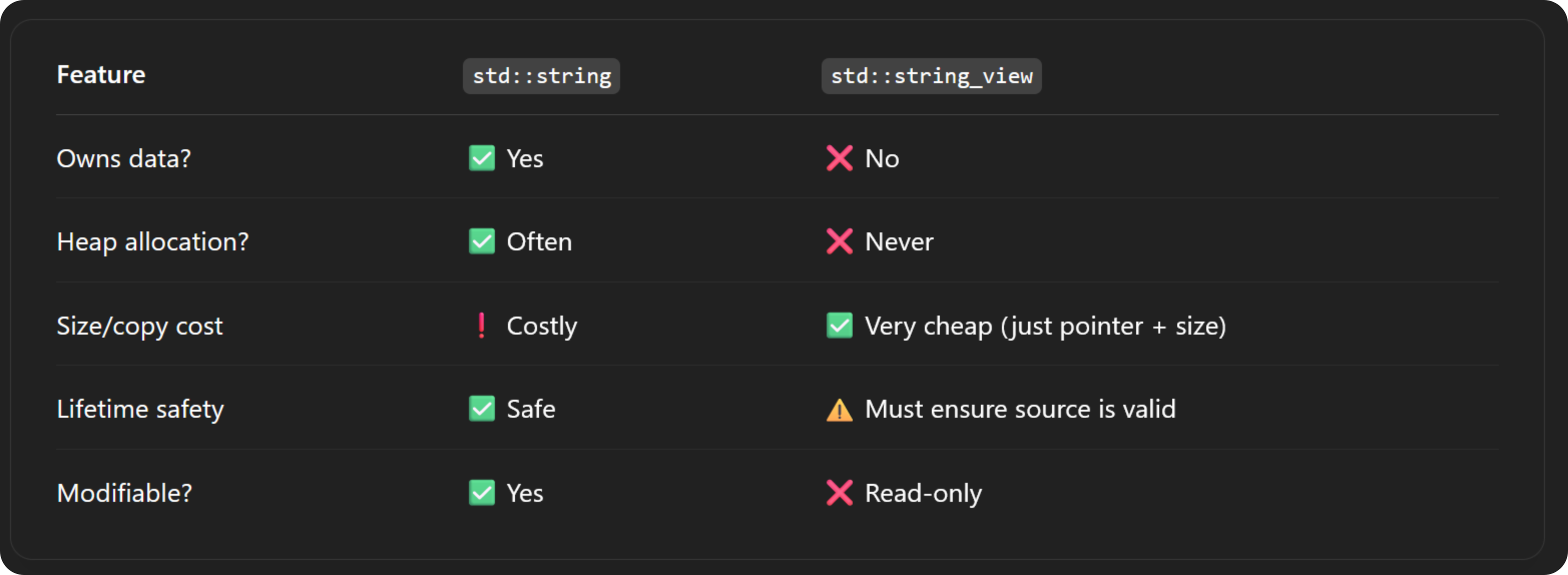Click the green check icon beside Owns data Yes

pyautogui.click(x=481, y=158)
